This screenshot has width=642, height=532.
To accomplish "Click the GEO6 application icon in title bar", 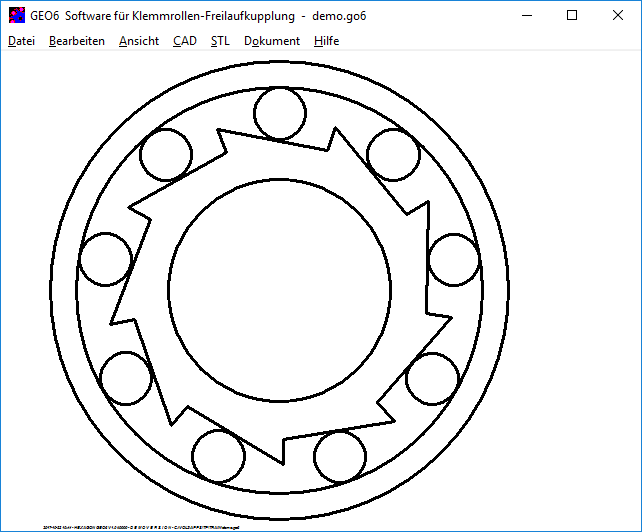I will (16, 15).
